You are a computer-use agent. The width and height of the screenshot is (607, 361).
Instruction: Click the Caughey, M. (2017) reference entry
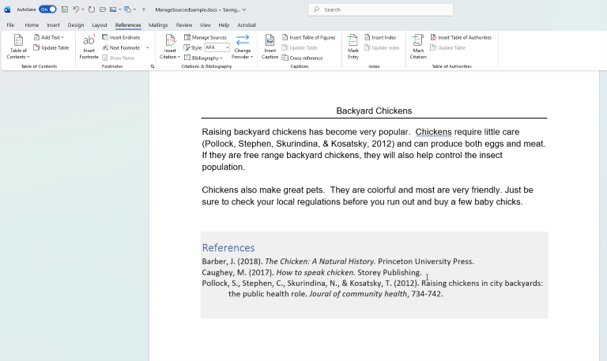[312, 272]
